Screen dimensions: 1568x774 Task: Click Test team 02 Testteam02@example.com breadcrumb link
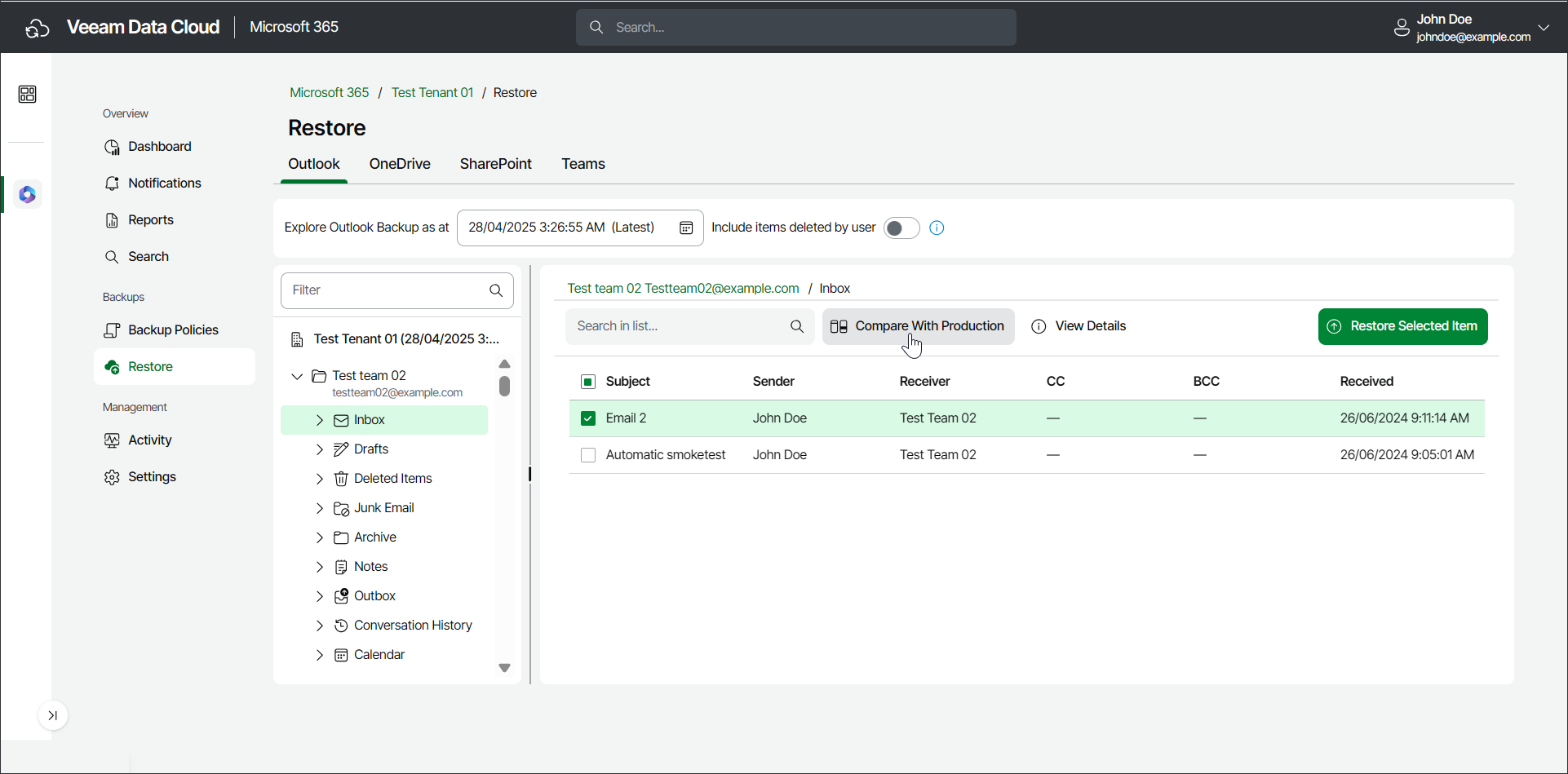click(x=683, y=289)
